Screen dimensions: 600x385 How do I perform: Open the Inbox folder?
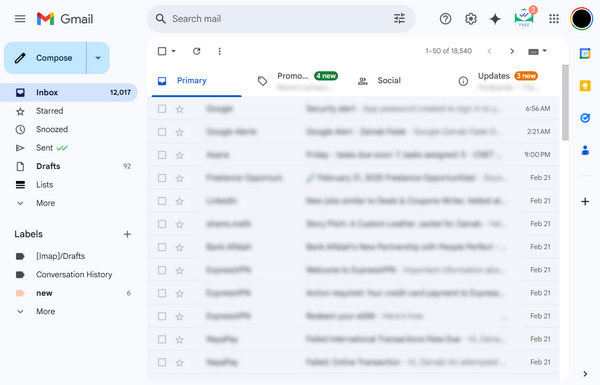point(69,93)
